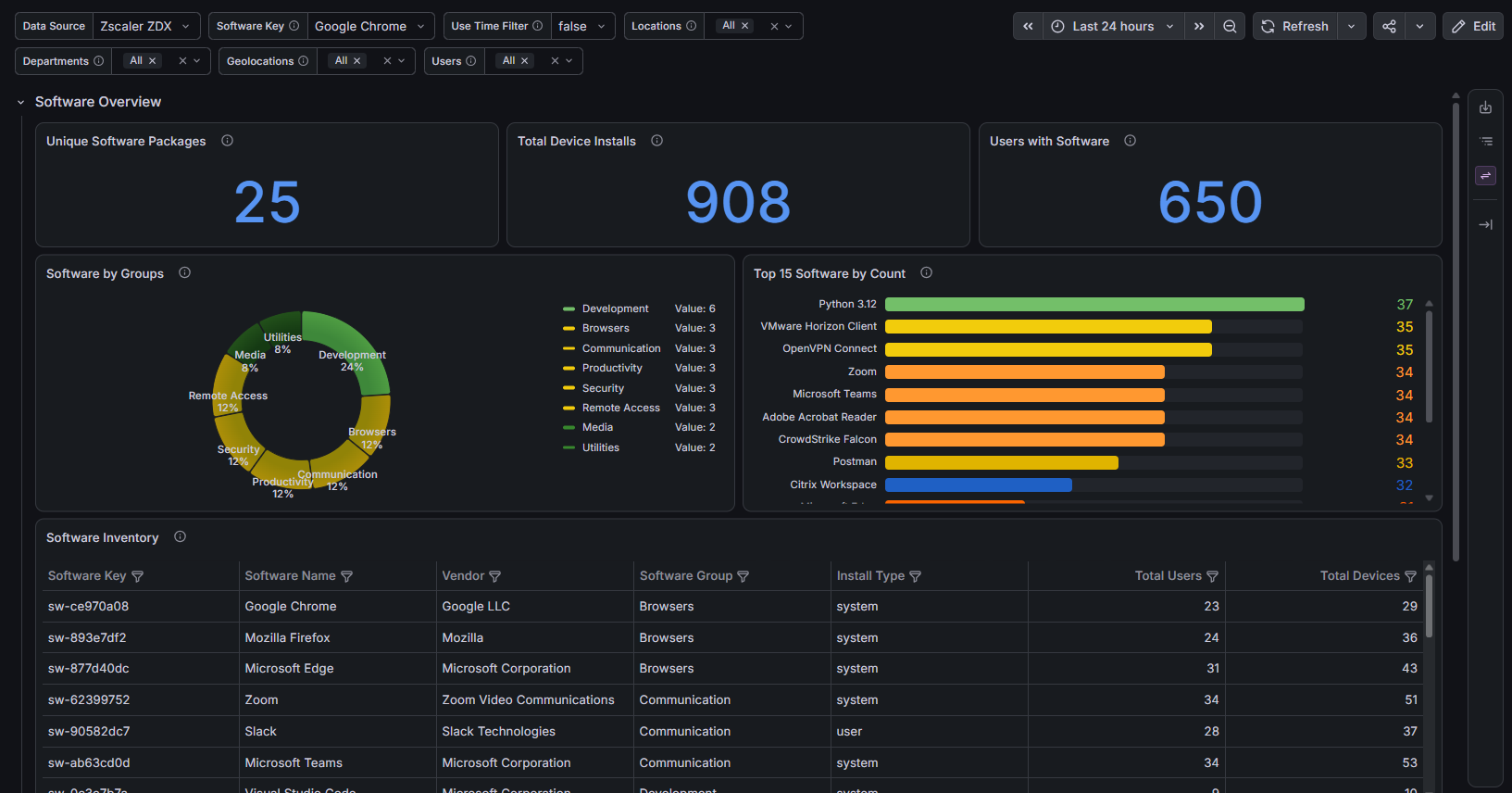Open the Software Key Google Chrome dropdown
The image size is (1512, 793).
tap(370, 26)
